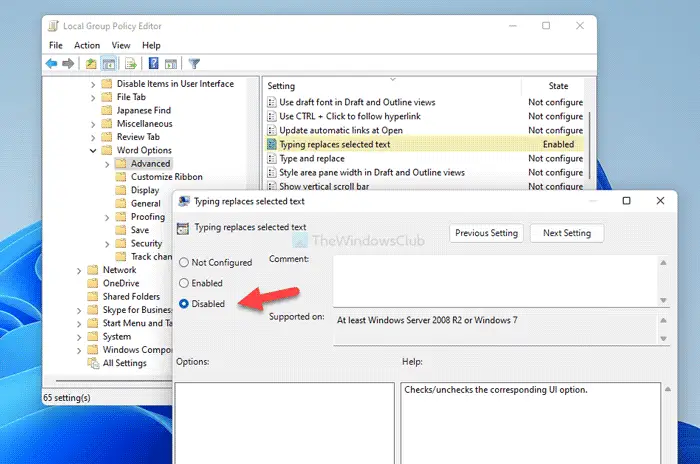Click Supported on box scroll down arrow

coord(663,339)
